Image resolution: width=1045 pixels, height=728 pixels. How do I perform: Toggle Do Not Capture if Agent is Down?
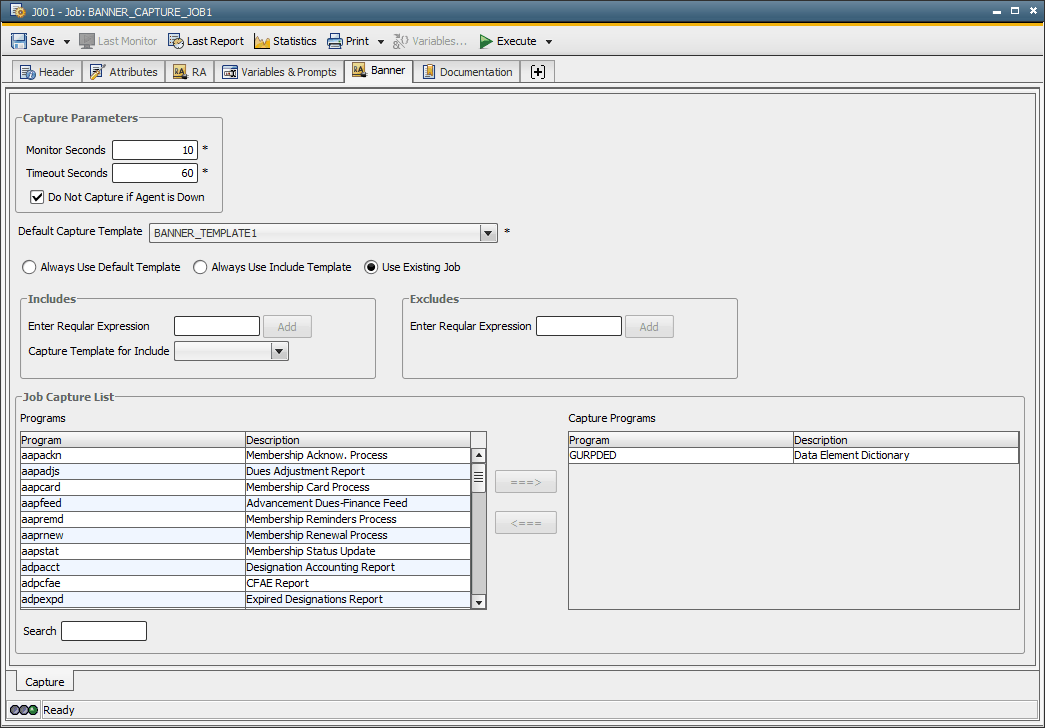[37, 197]
